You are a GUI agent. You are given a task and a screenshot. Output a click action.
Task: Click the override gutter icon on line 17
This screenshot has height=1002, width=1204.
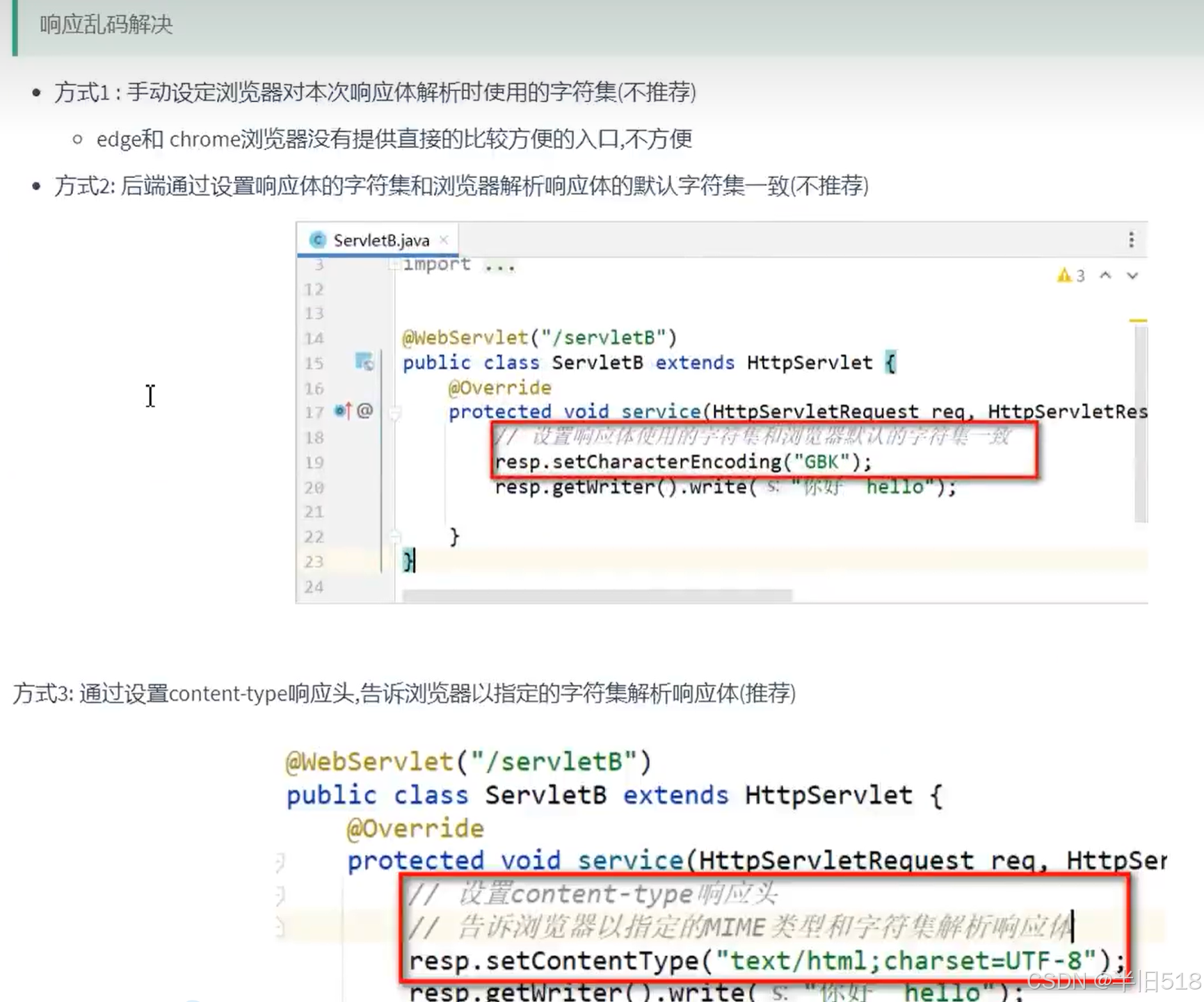point(343,411)
